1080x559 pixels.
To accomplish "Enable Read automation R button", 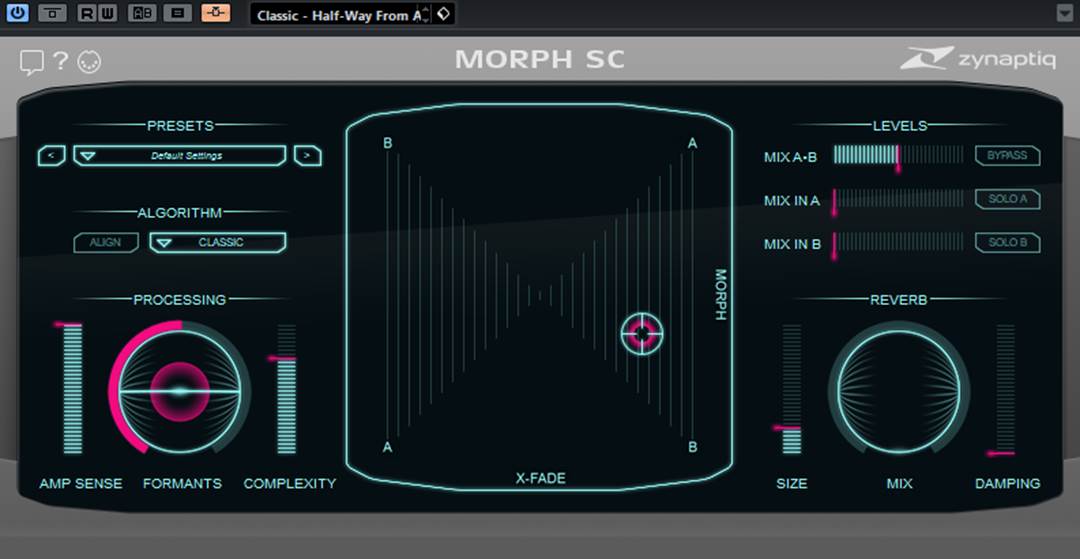I will [x=87, y=13].
